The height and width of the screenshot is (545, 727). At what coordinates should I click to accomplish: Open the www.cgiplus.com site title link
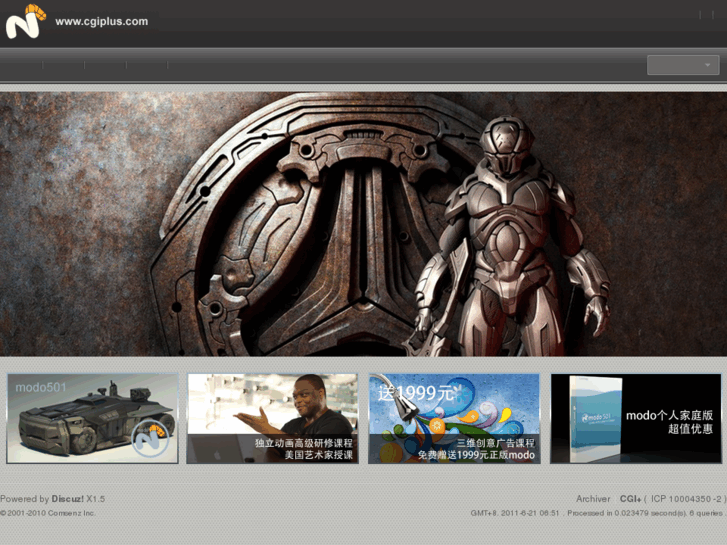pos(102,21)
